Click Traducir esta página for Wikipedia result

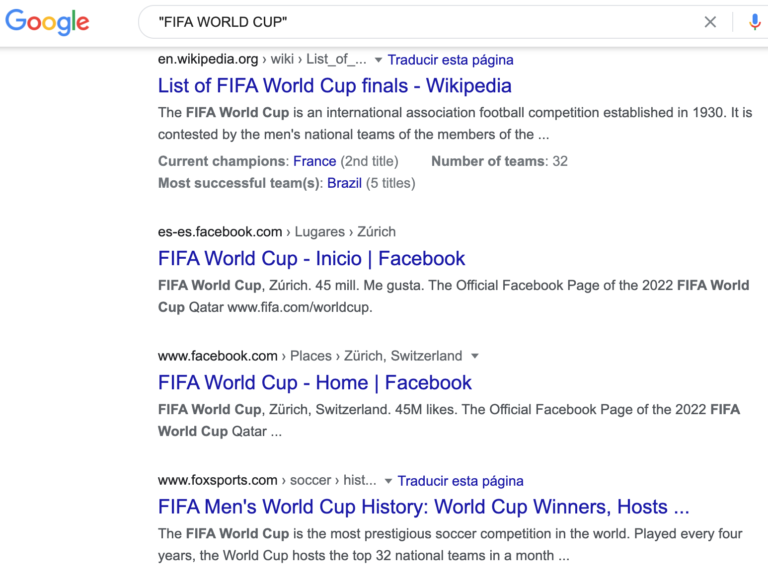(x=451, y=60)
